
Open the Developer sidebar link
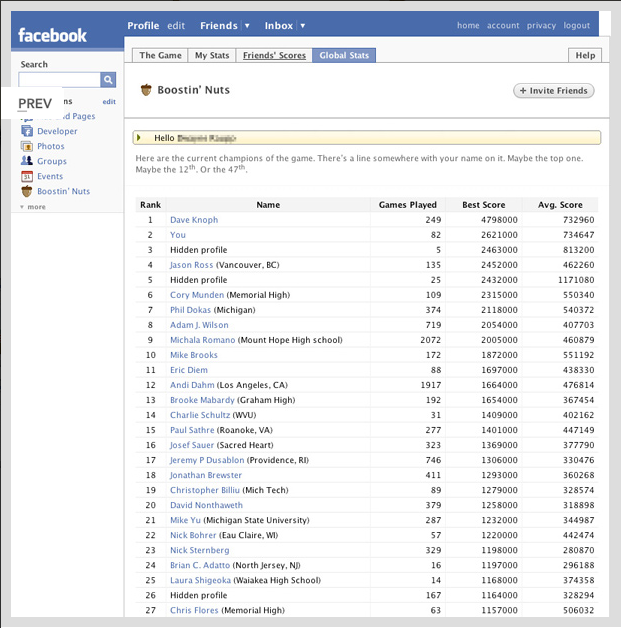(57, 131)
